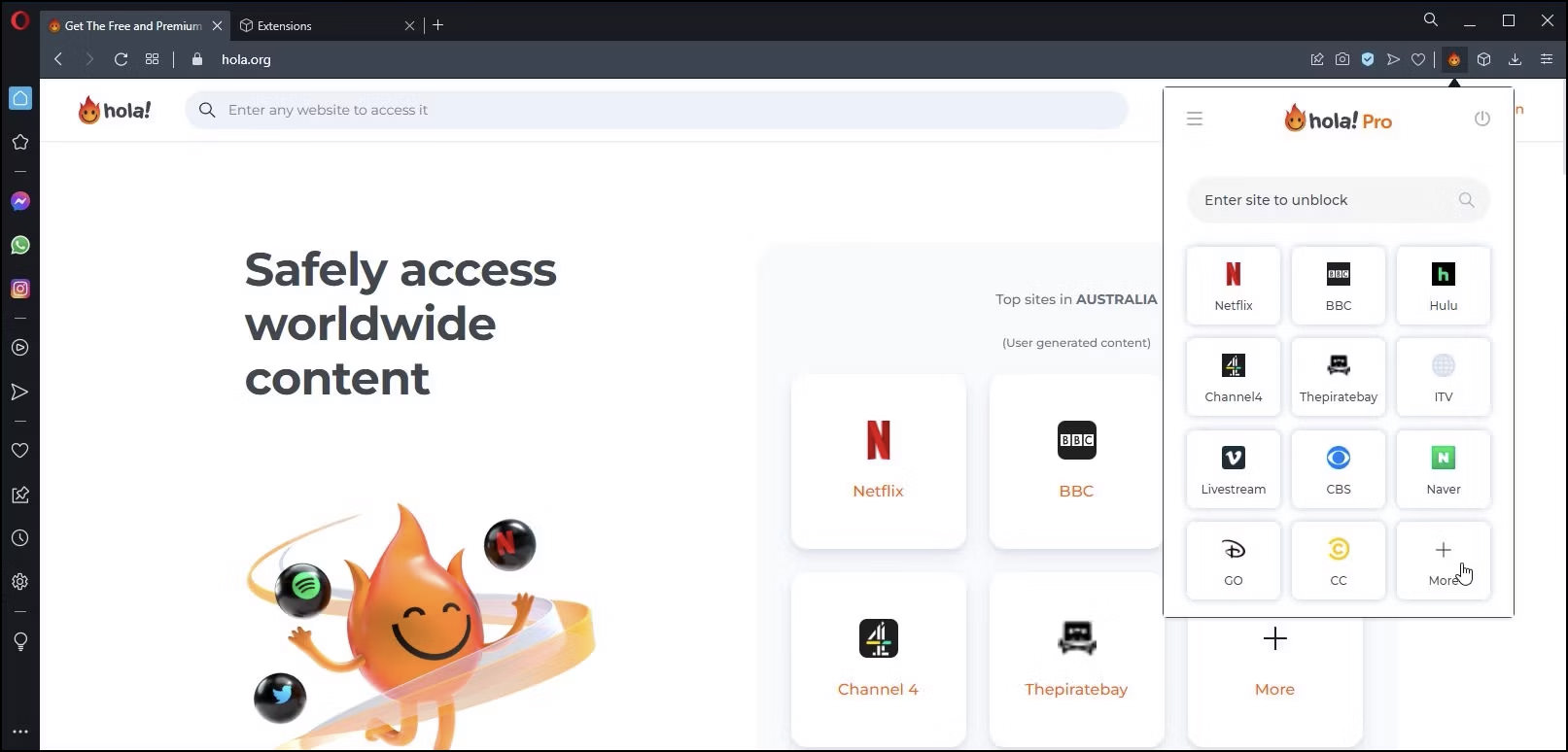Select CBS tile in Hola popup
1568x752 pixels.
(1339, 469)
